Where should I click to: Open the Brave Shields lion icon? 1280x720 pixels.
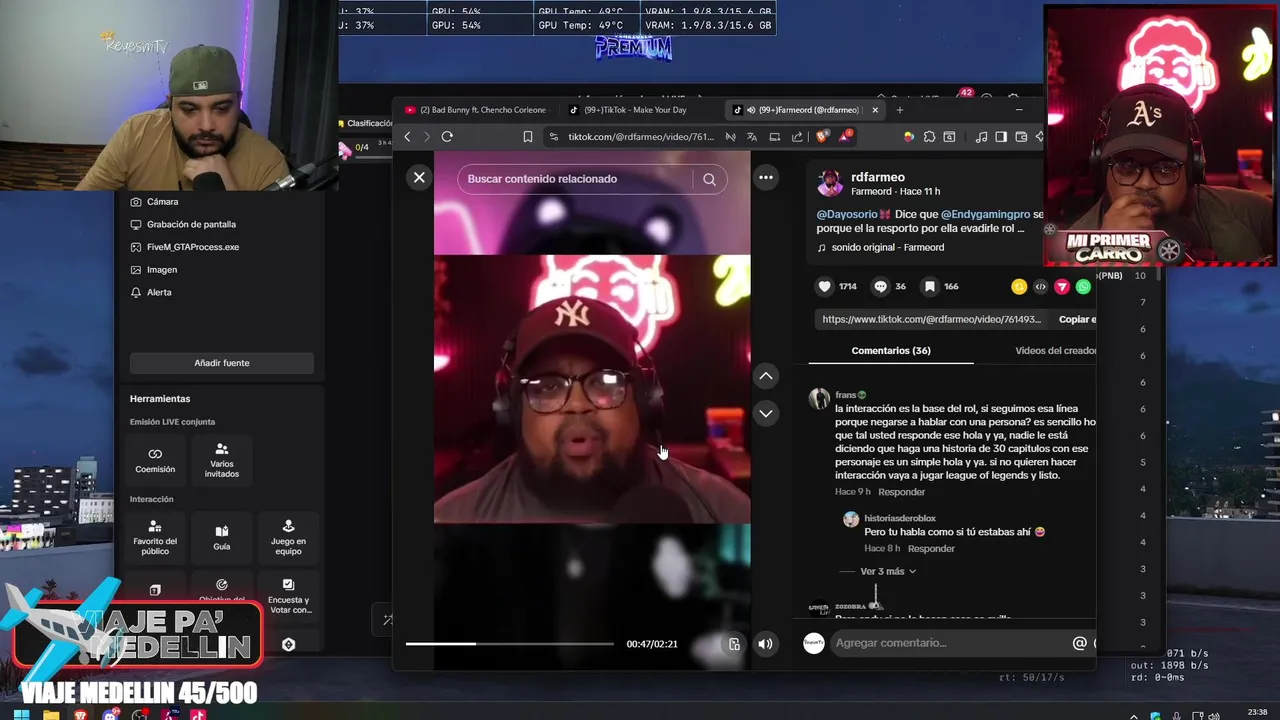click(x=822, y=137)
